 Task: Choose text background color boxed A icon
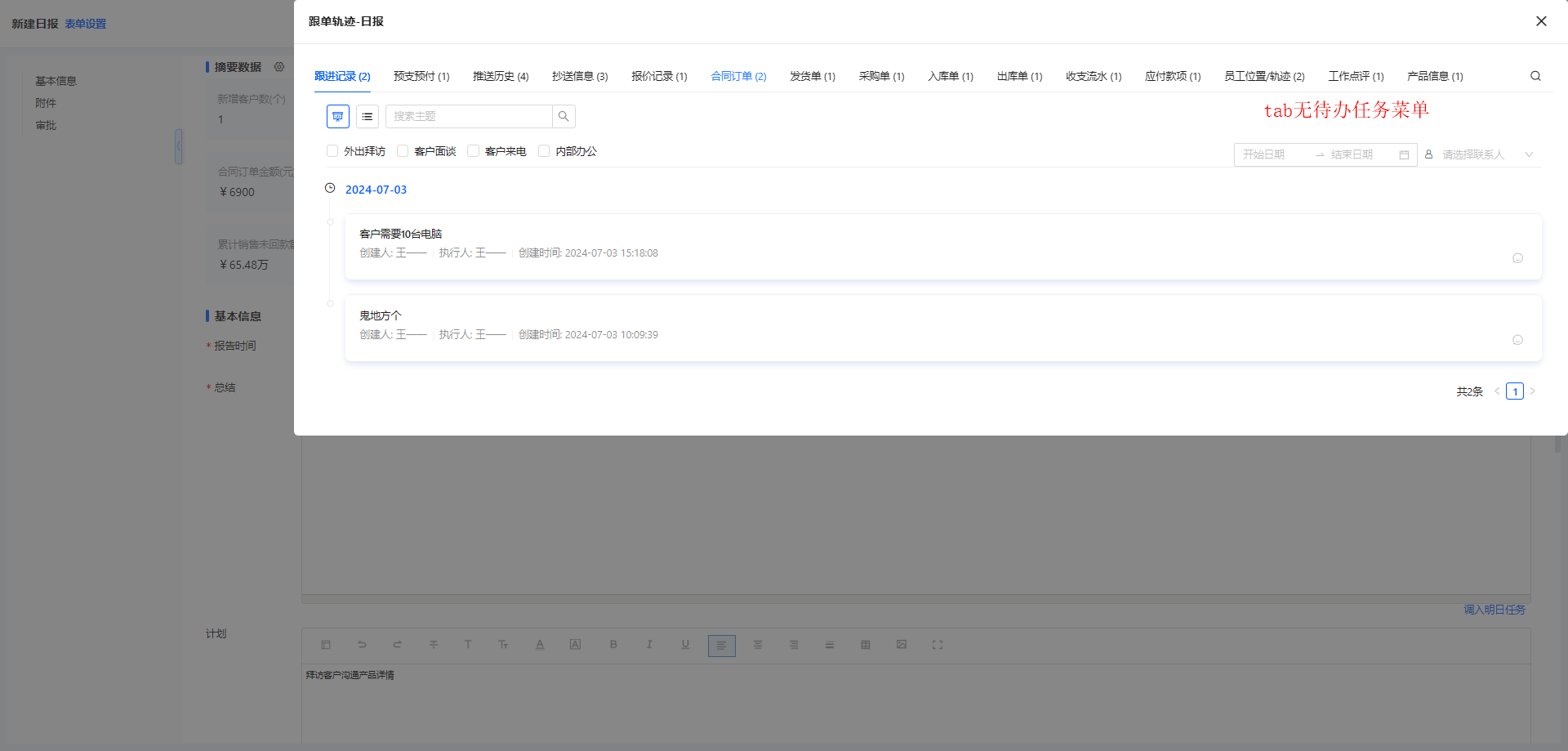pos(575,645)
